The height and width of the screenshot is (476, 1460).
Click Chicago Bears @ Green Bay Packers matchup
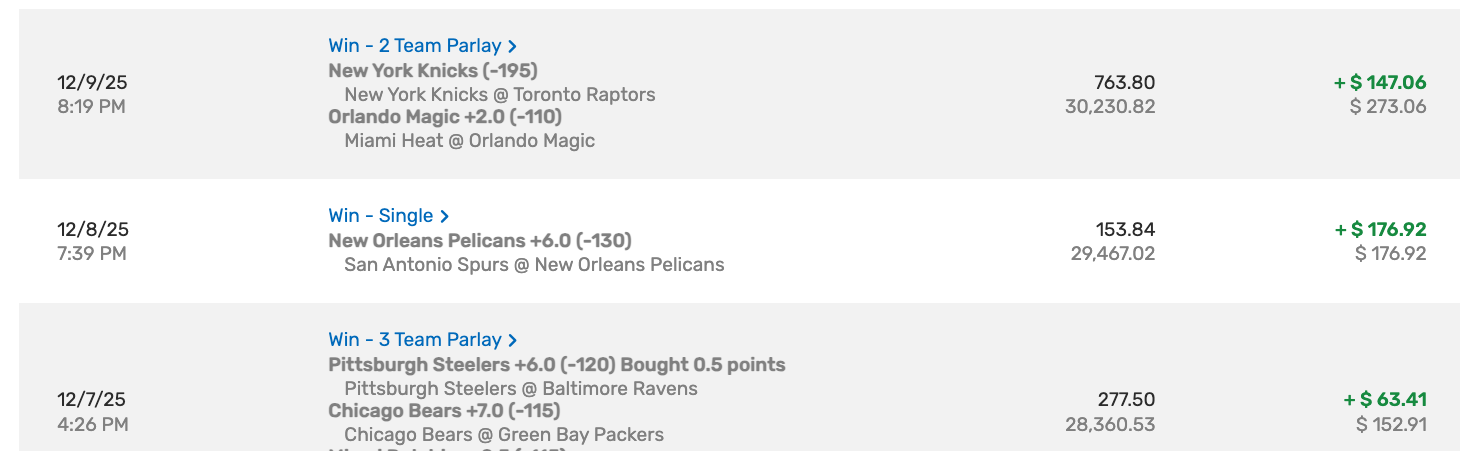pyautogui.click(x=503, y=435)
